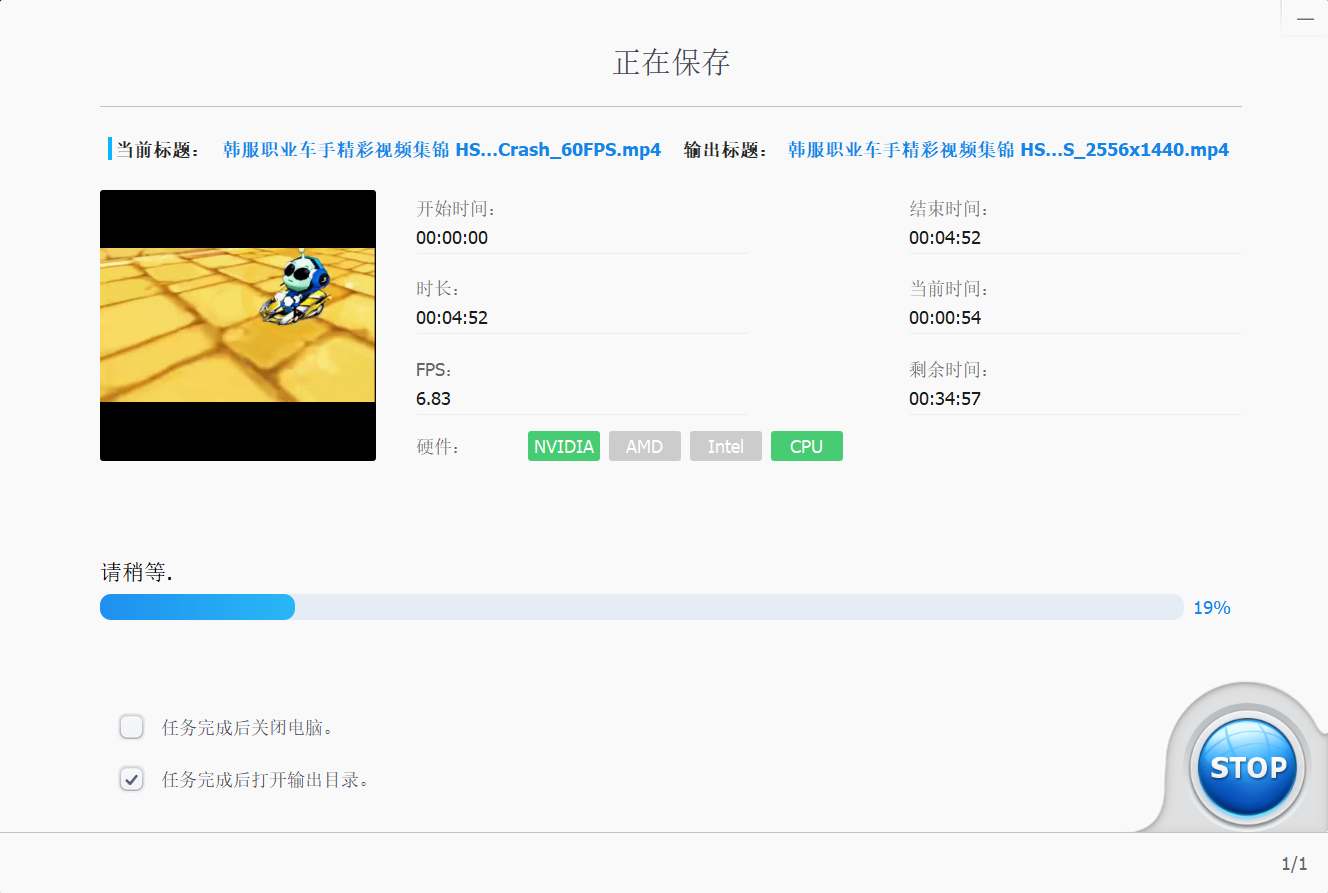Click the FPS value 6.83
1328x893 pixels.
(433, 398)
